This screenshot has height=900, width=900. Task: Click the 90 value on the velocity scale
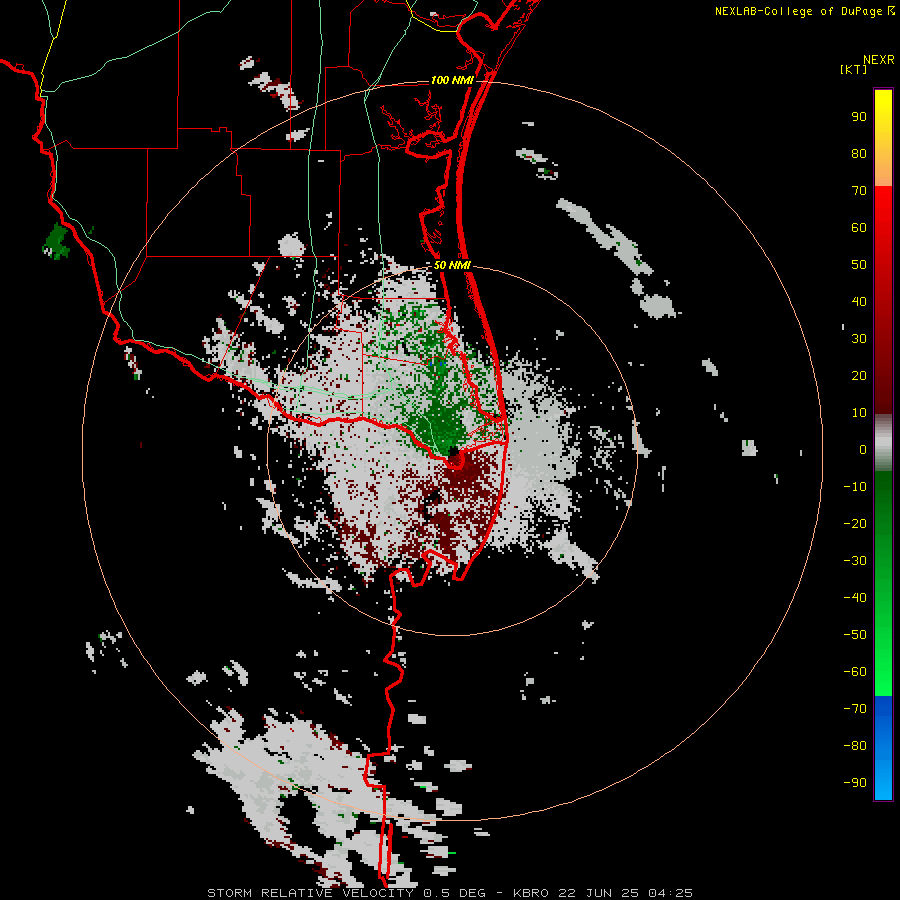pos(859,117)
